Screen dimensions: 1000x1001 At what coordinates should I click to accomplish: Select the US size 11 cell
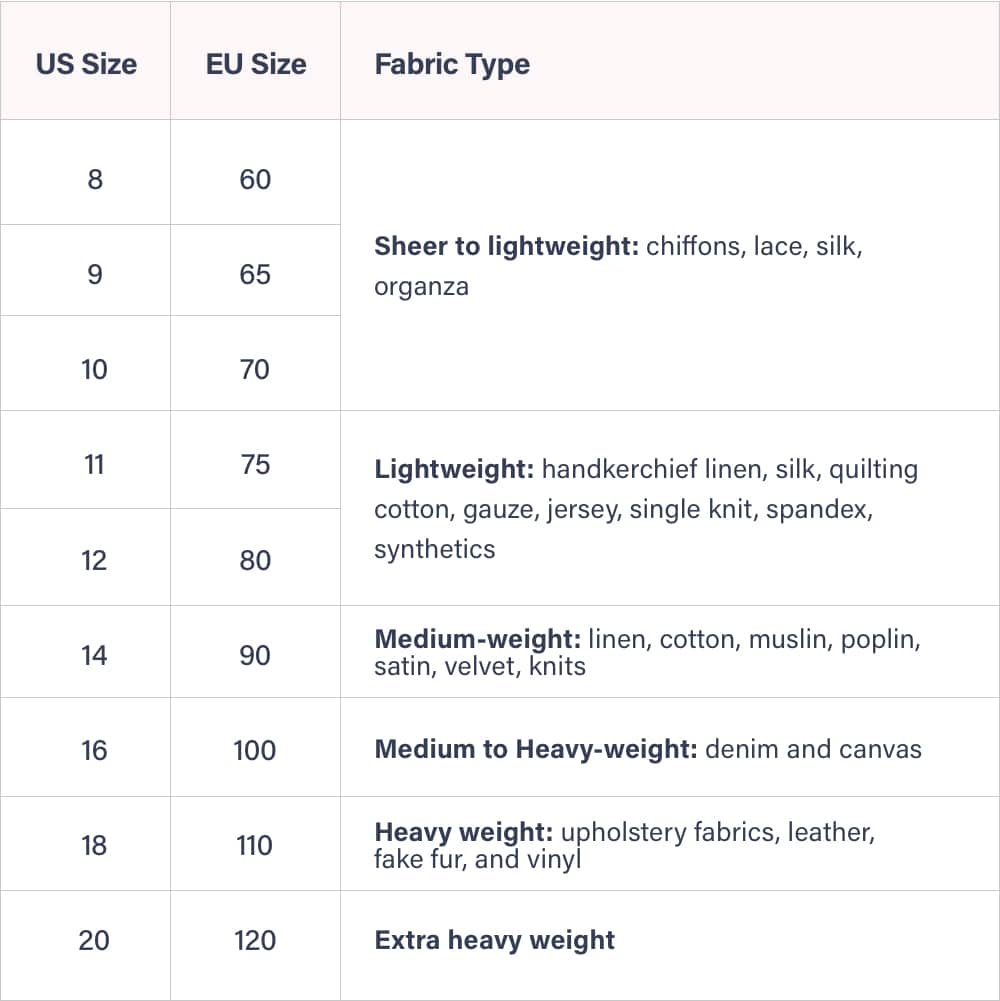[94, 464]
